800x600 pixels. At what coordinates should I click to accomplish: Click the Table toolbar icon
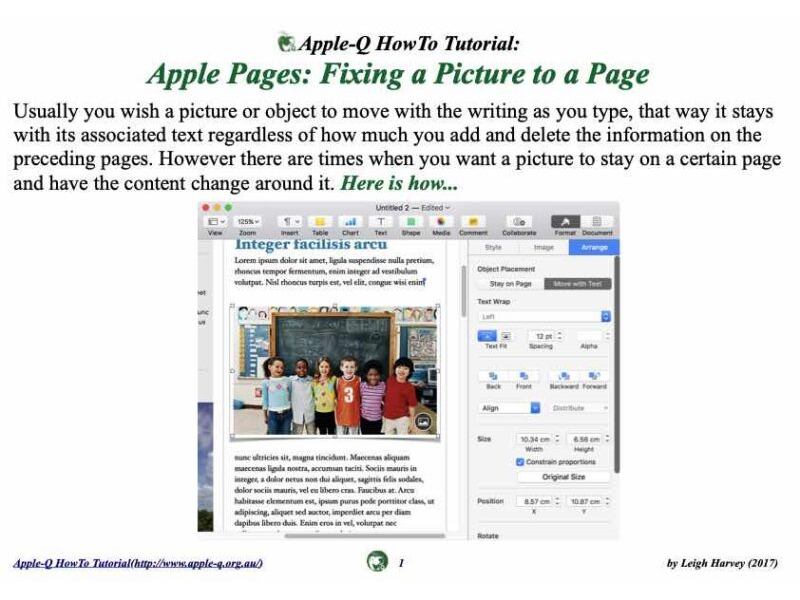point(320,221)
